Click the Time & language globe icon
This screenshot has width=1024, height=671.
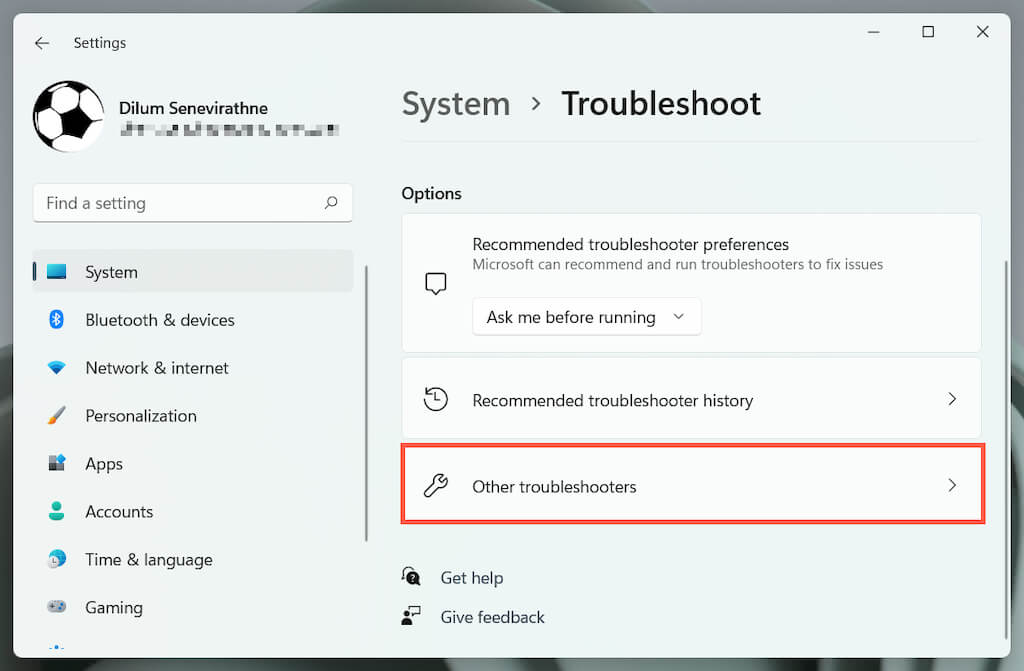coord(57,560)
